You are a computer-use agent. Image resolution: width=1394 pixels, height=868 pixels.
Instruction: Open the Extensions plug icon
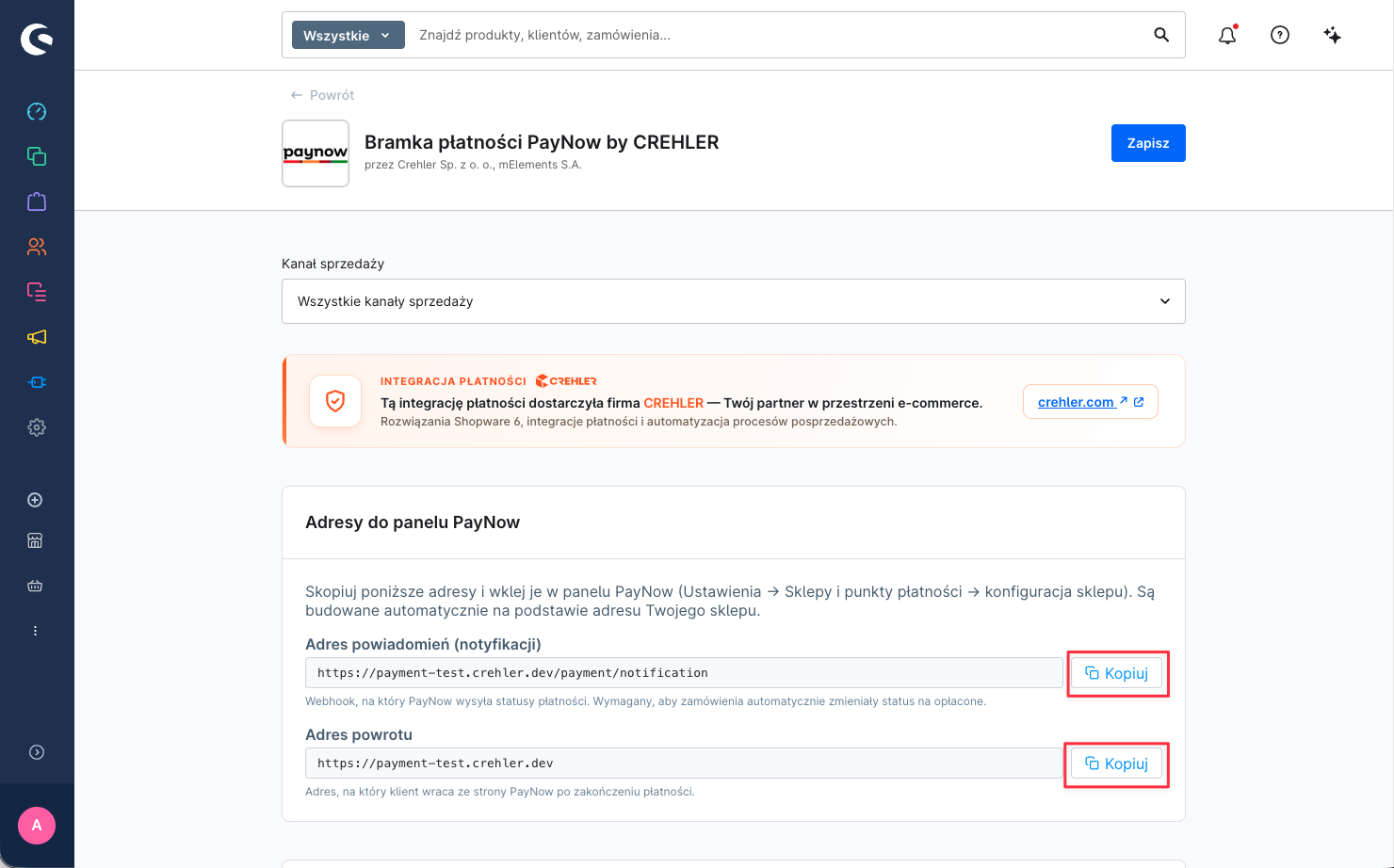pyautogui.click(x=37, y=382)
